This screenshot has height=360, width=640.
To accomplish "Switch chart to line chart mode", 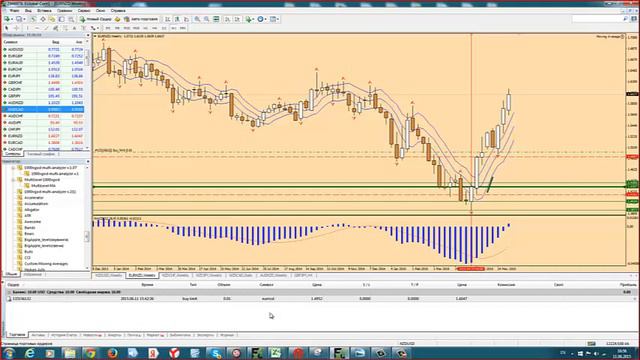I will 187,19.
